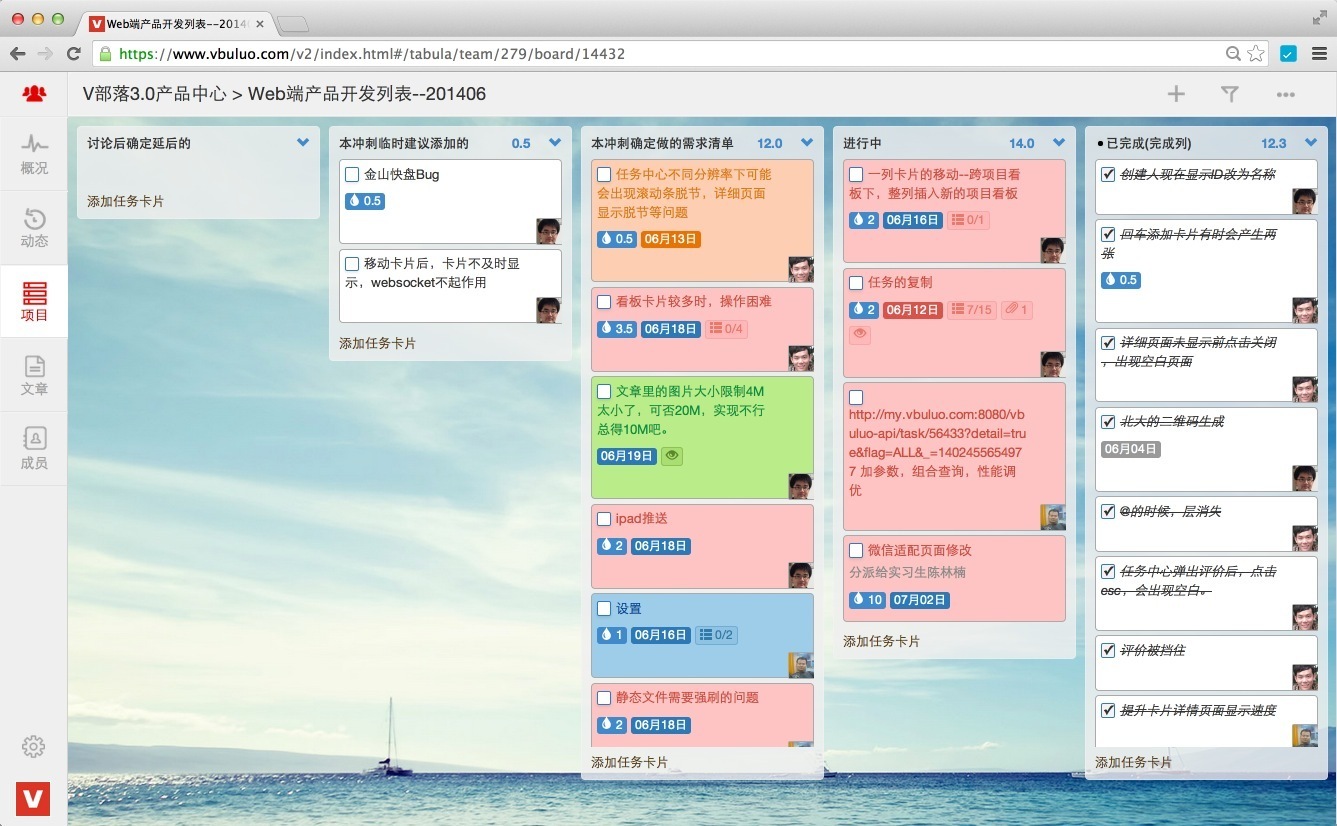Screen dimensions: 1337x826
Task: Switch to the 概况 sidebar tab
Action: click(34, 155)
